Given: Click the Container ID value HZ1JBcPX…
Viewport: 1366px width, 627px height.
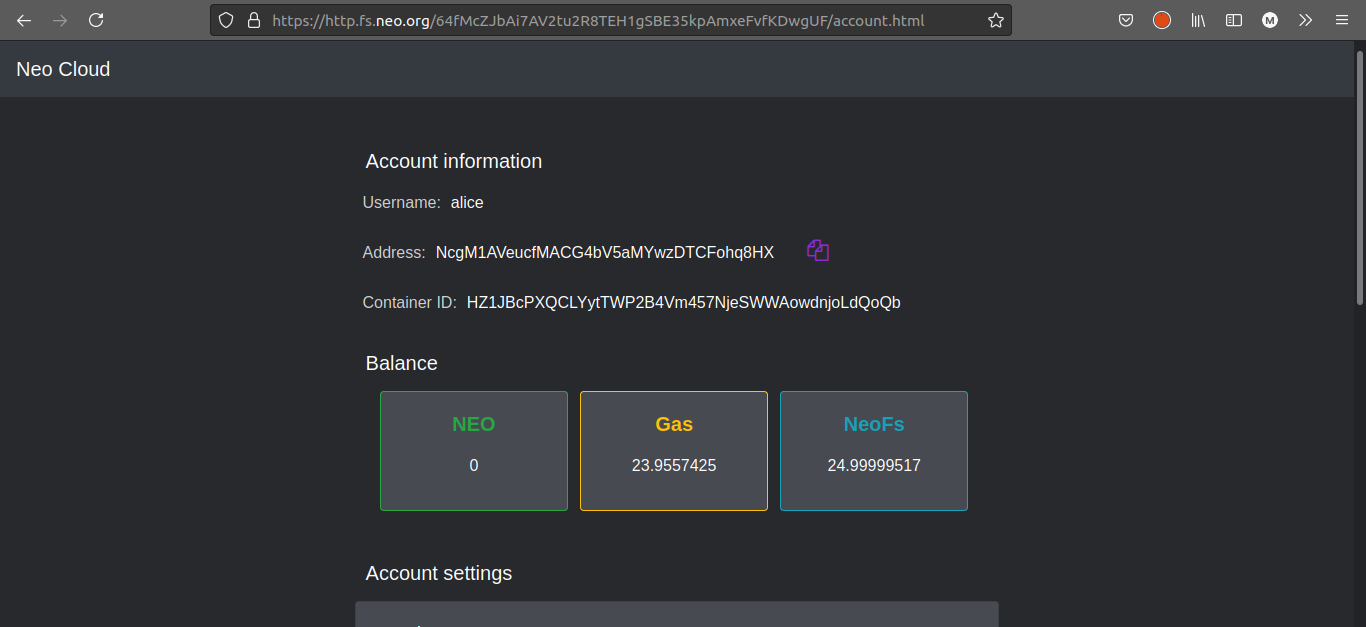Looking at the screenshot, I should [x=684, y=303].
